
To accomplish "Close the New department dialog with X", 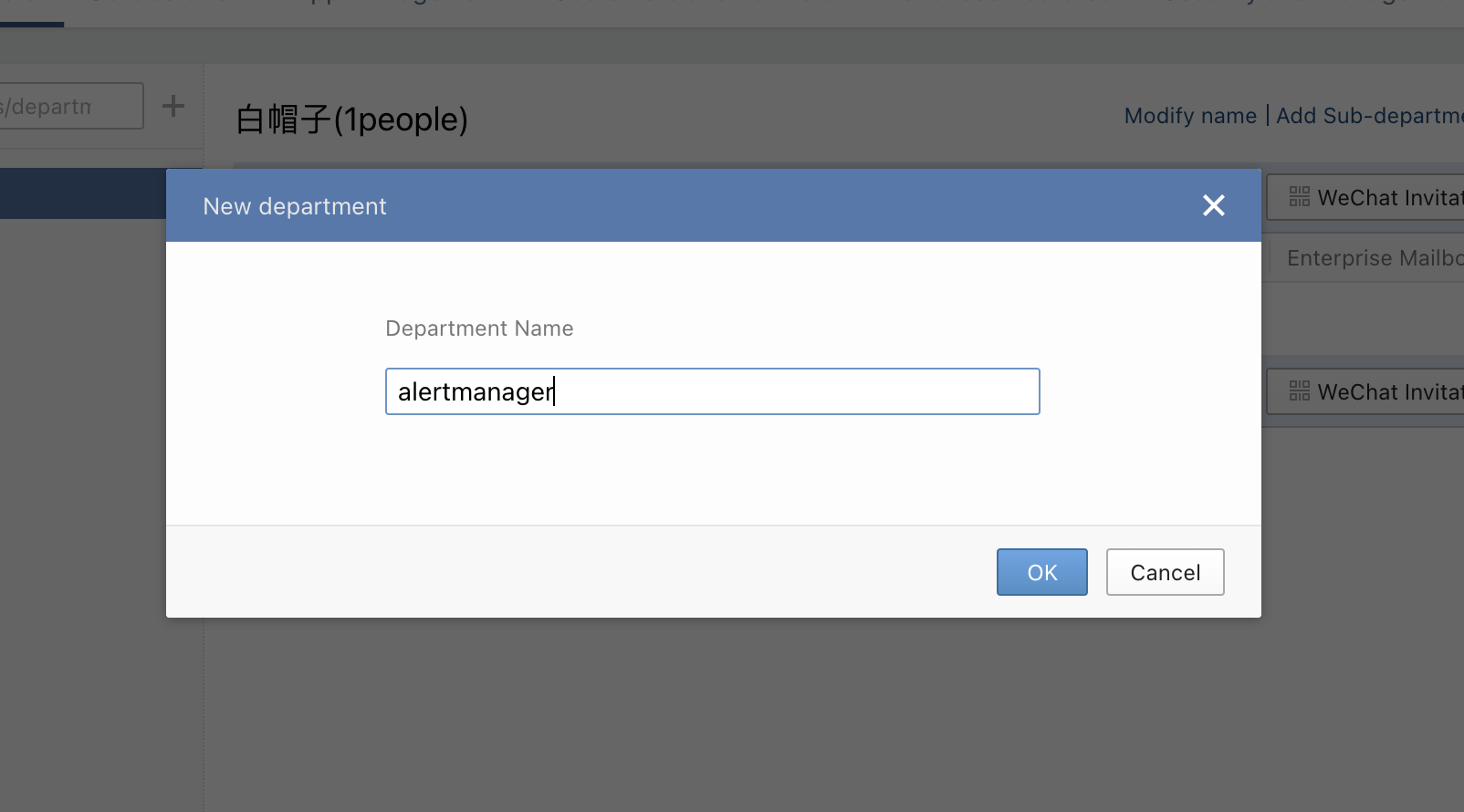I will [1213, 205].
